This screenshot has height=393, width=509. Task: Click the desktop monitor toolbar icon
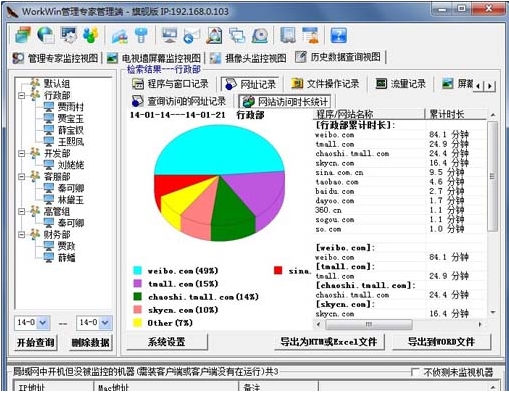[x=169, y=36]
